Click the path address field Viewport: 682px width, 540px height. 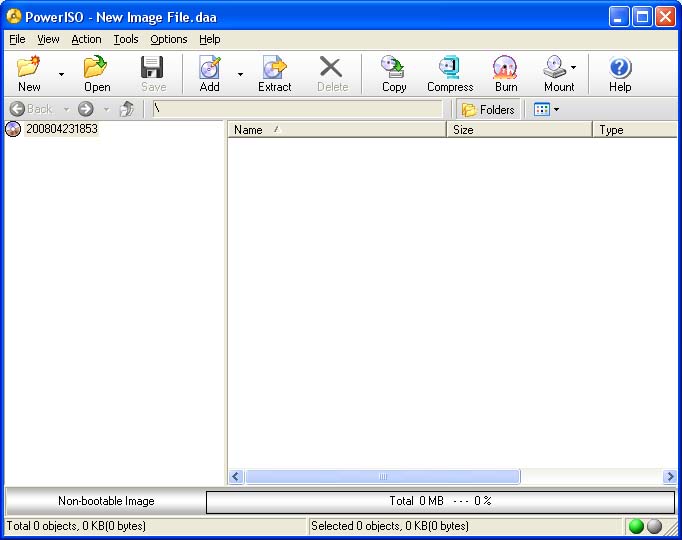point(298,109)
